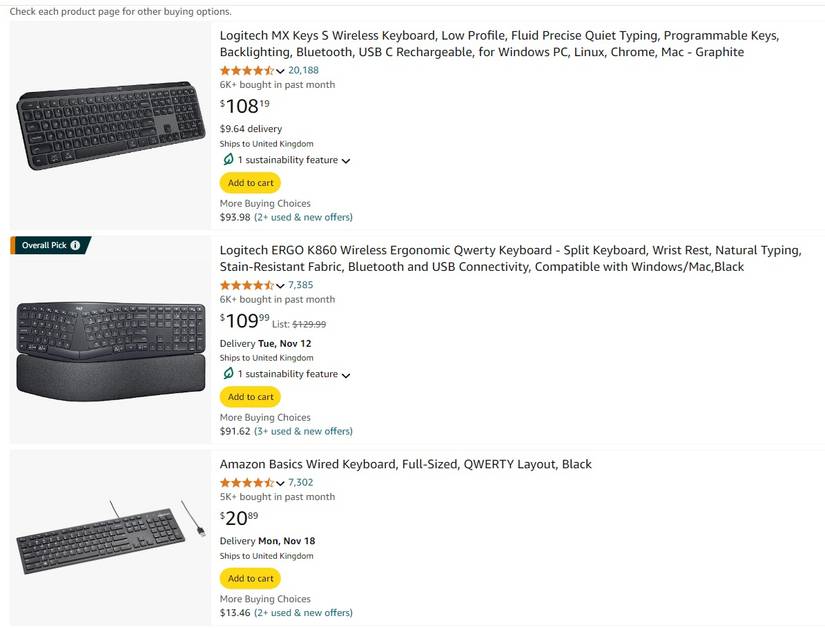Image resolution: width=825 pixels, height=628 pixels.
Task: Click the Overall Pick info icon
Action: coord(75,245)
